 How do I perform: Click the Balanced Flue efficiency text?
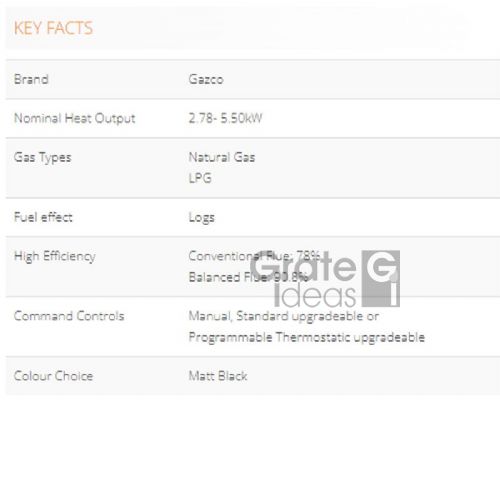(248, 277)
